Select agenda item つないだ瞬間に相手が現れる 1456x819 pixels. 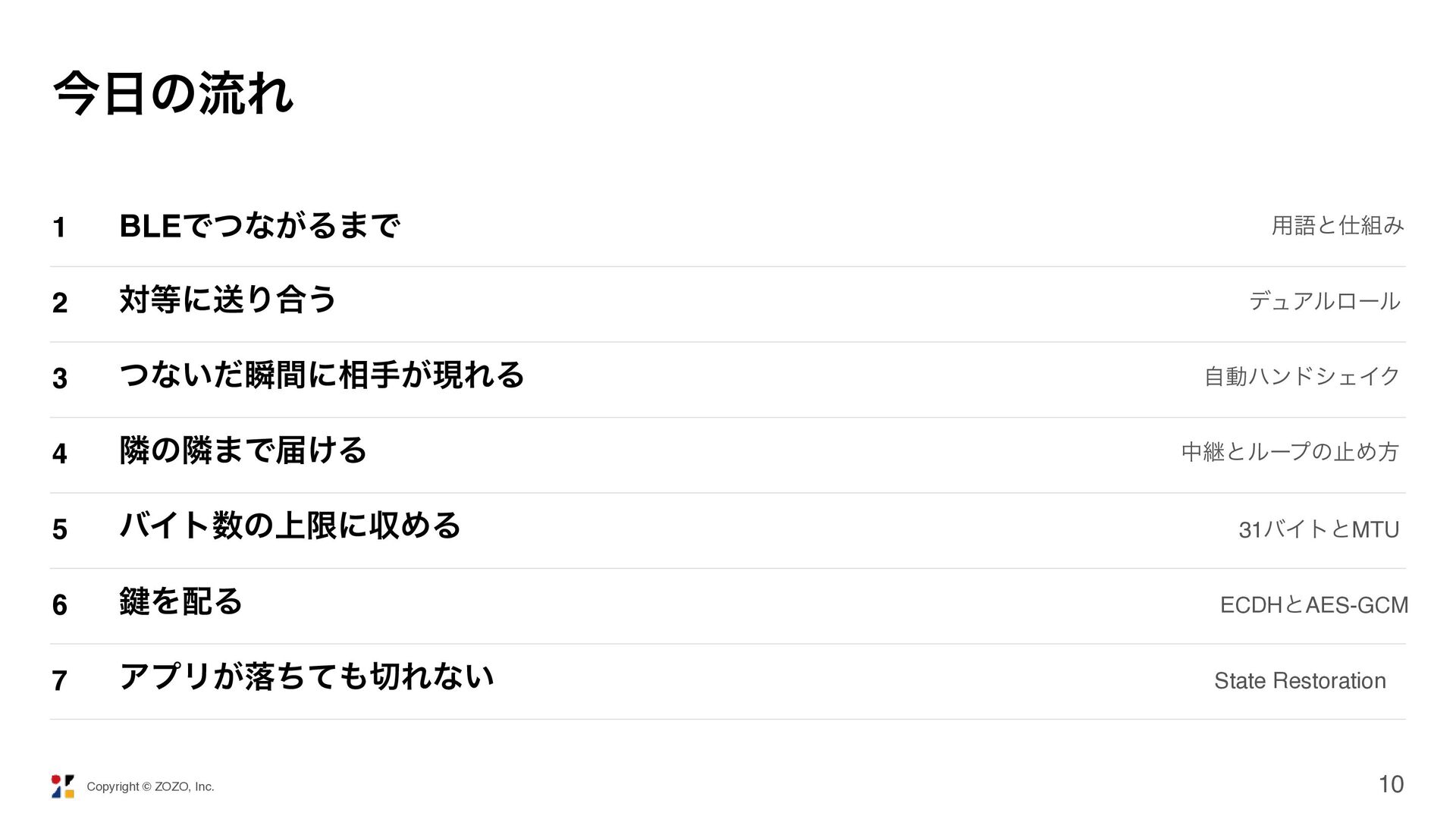click(x=322, y=375)
